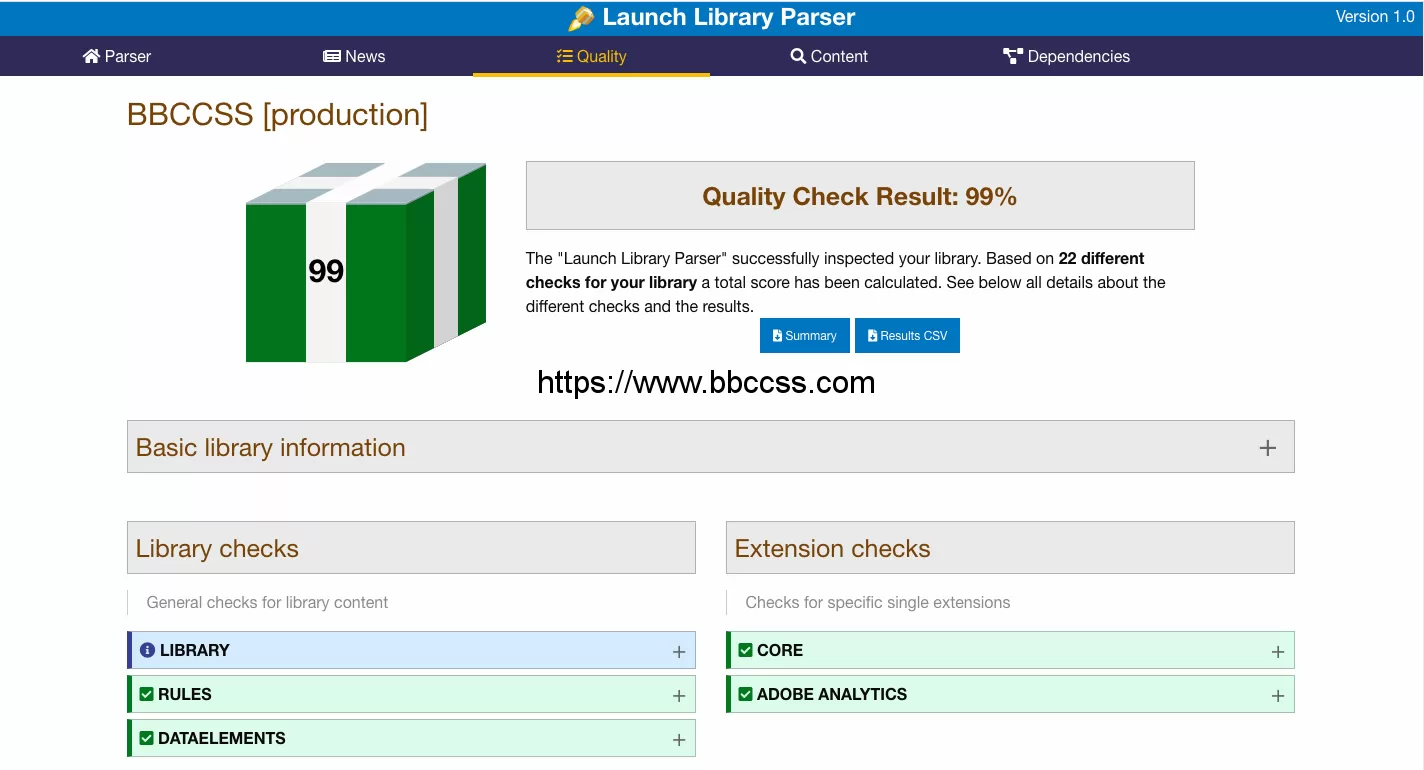
Task: Click the green check icon next to DATAELEMENTS
Action: [x=147, y=738]
